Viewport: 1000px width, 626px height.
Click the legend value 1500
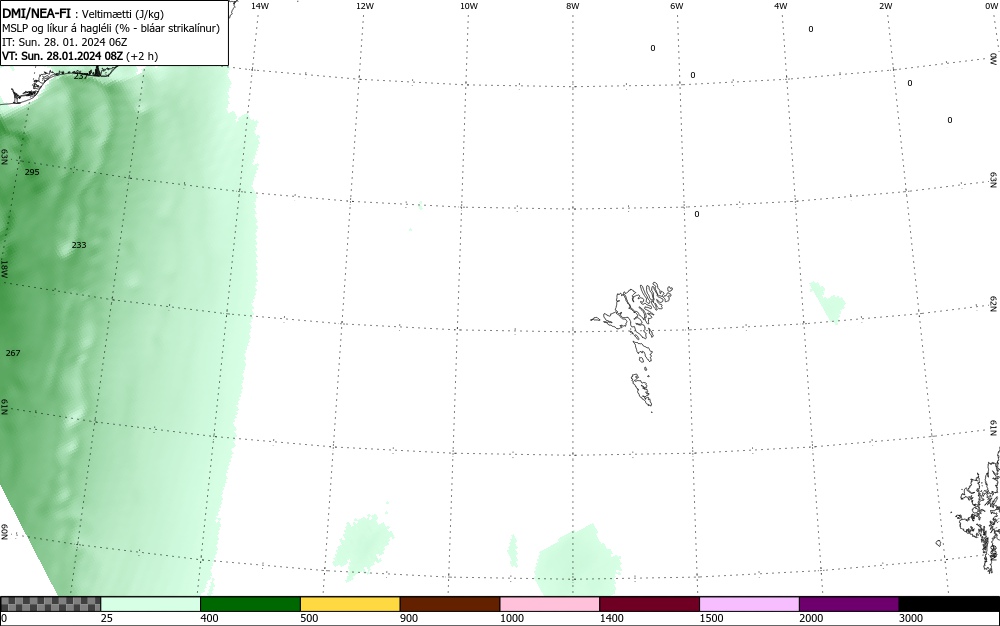point(711,618)
